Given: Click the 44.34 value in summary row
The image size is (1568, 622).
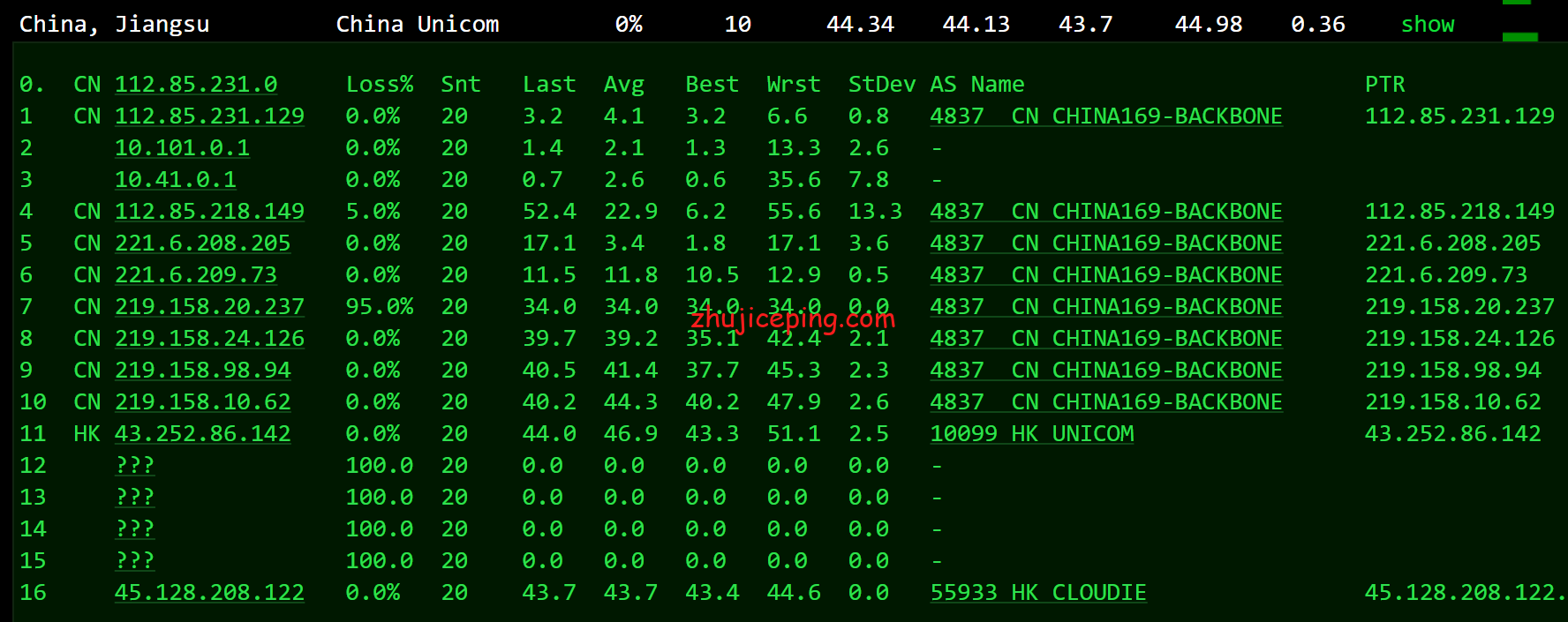Looking at the screenshot, I should click(x=861, y=24).
